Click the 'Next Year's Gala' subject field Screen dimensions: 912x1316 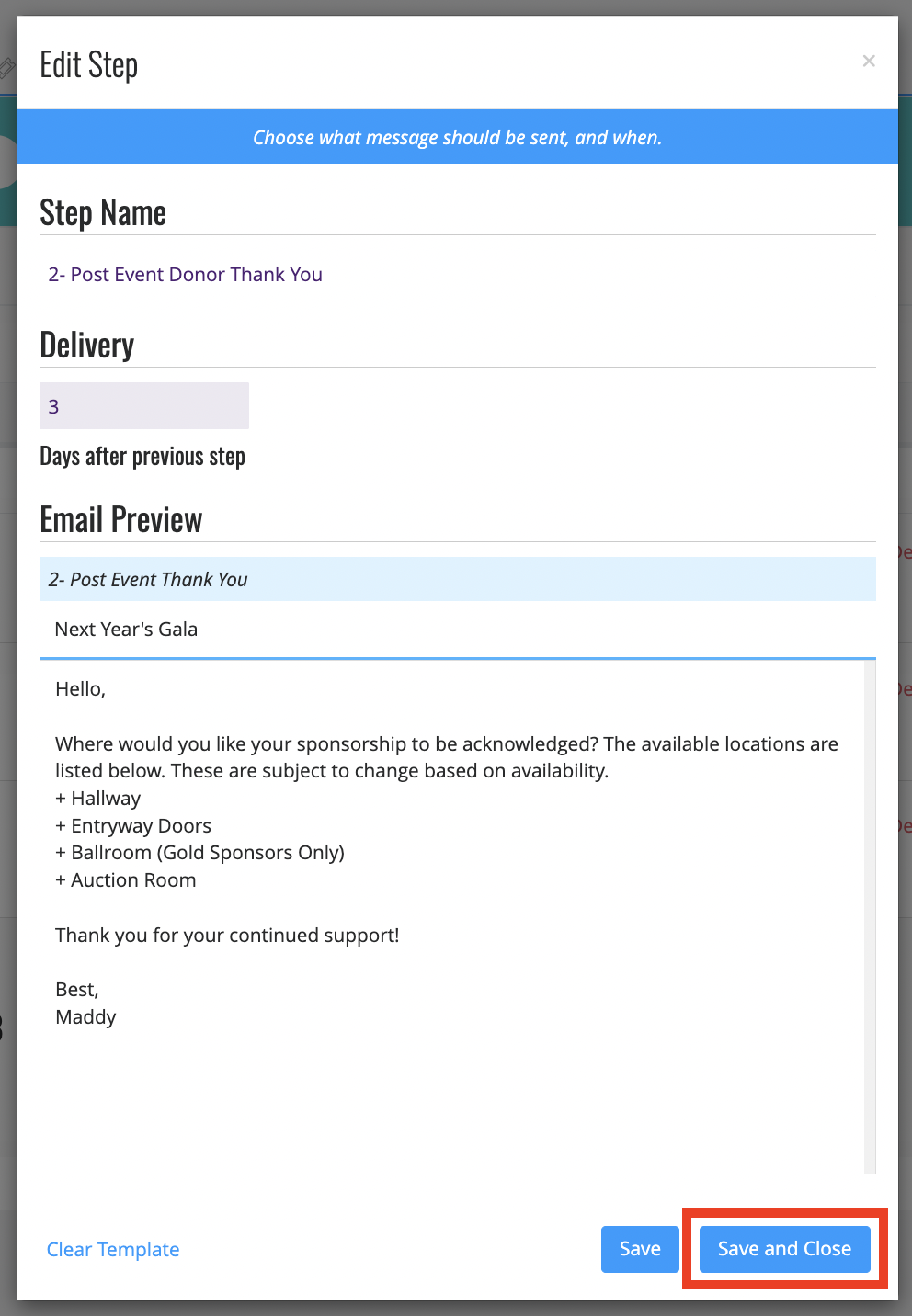point(457,630)
